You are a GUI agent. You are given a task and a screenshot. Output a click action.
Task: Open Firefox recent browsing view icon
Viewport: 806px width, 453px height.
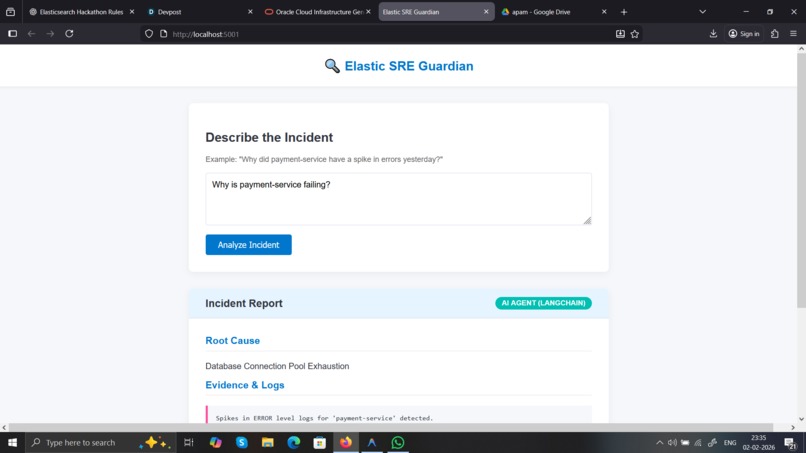point(10,12)
